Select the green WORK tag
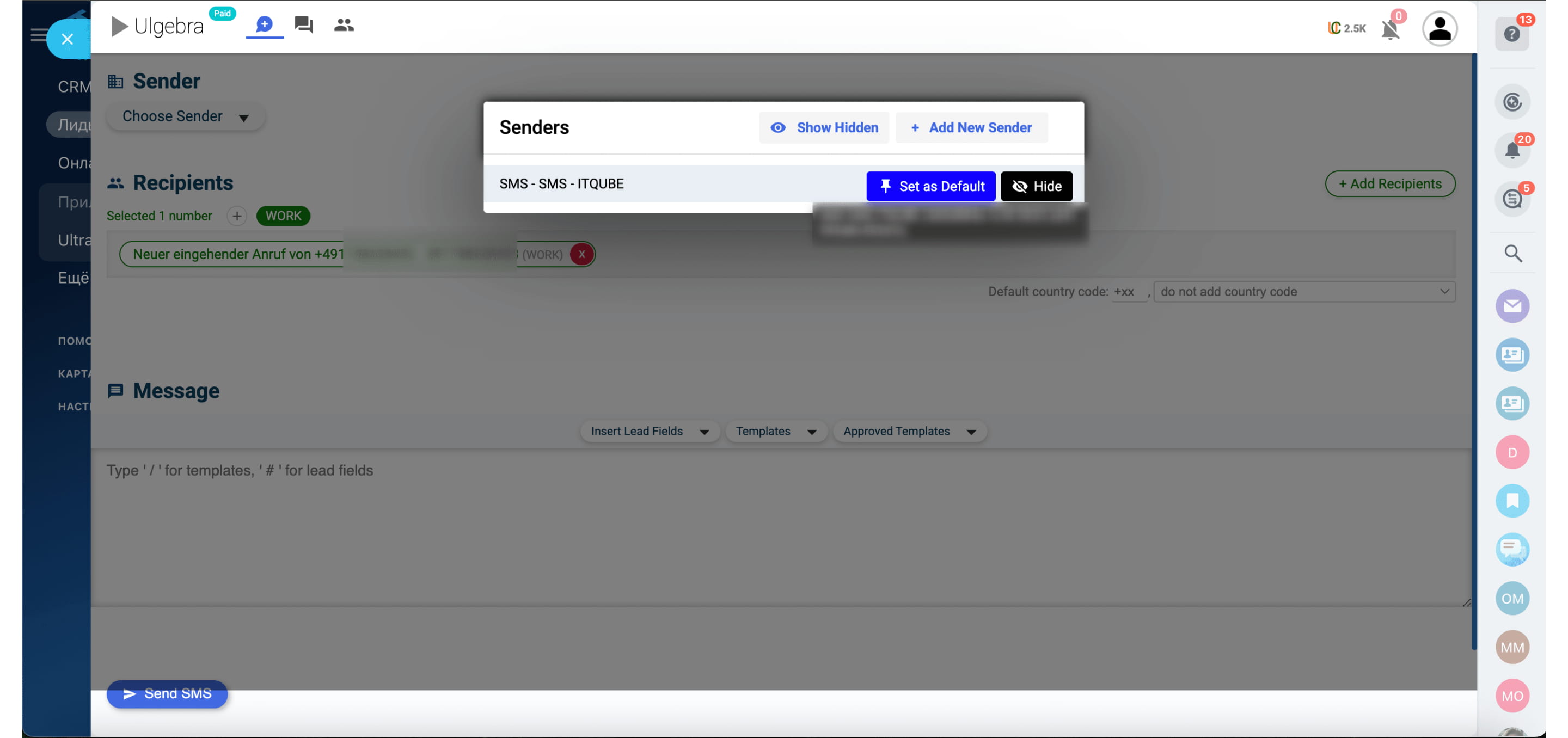 283,216
